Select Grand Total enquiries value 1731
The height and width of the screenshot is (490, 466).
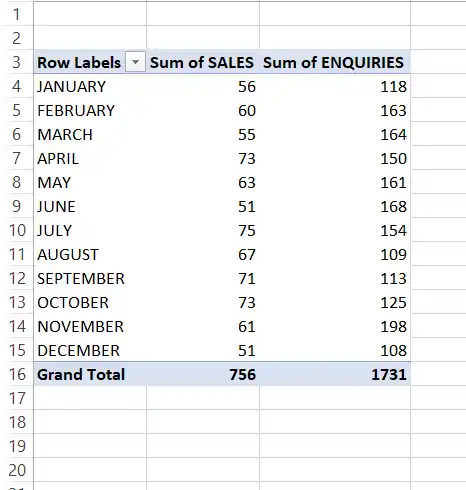335,374
